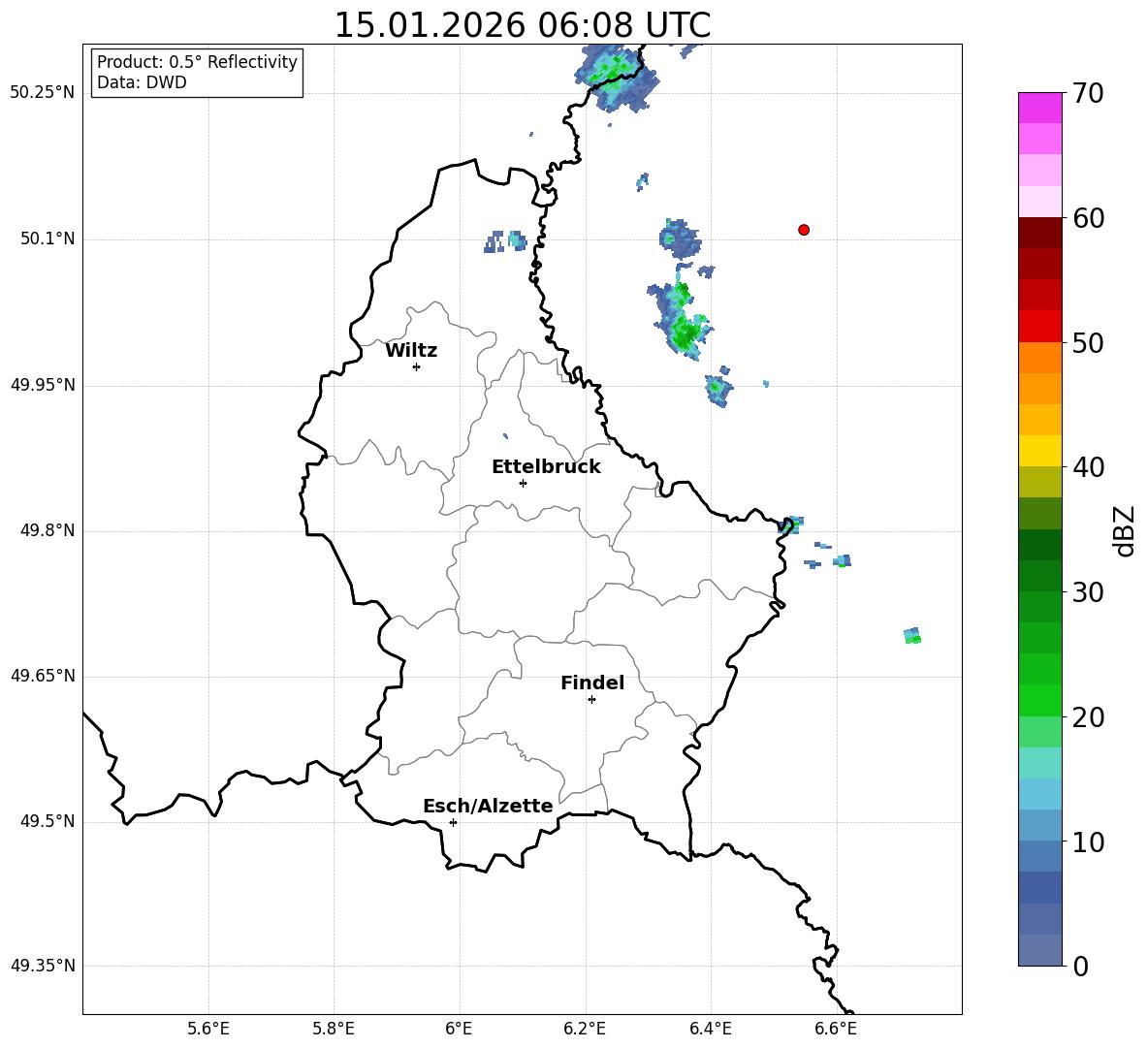The width and height of the screenshot is (1148, 1048).
Task: Click the 49.95°N latitude label
Action: (43, 384)
